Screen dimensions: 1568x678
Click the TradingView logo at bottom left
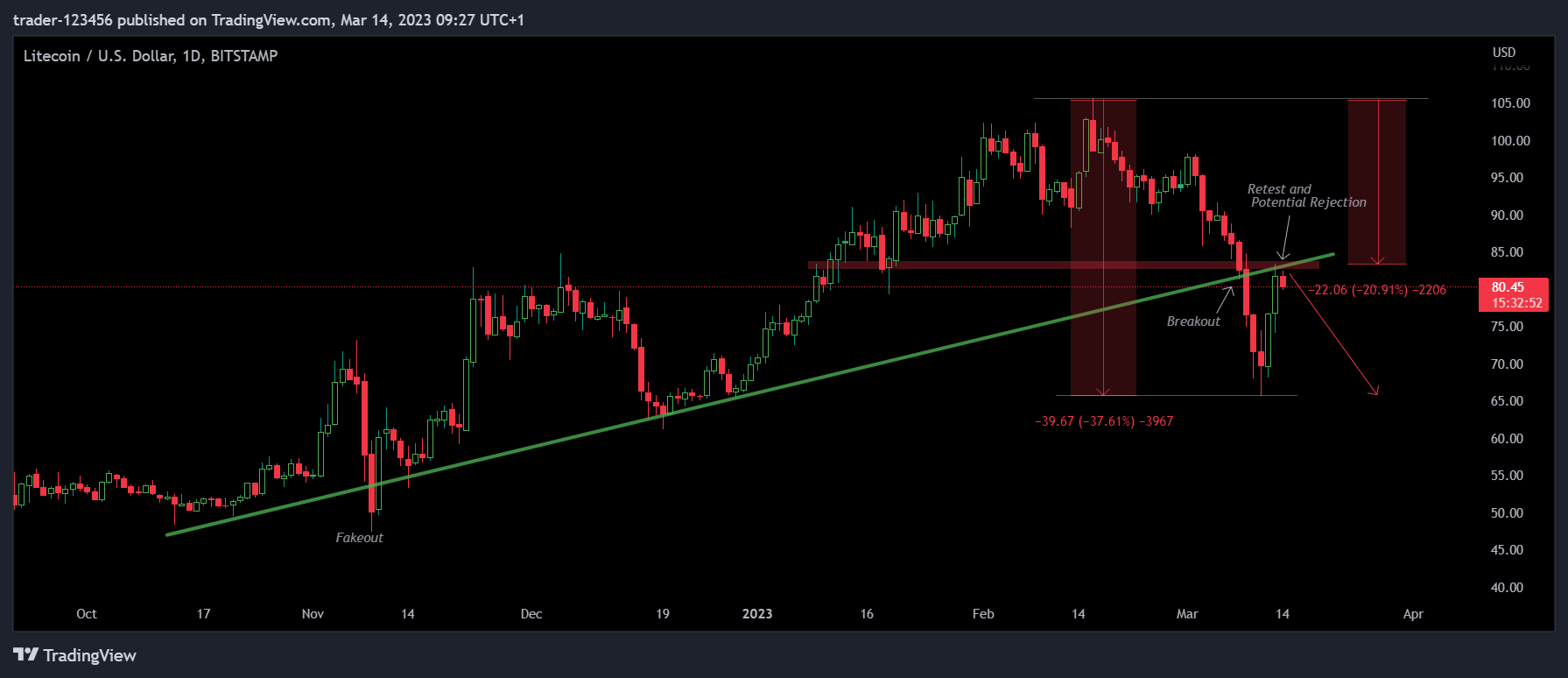point(75,655)
